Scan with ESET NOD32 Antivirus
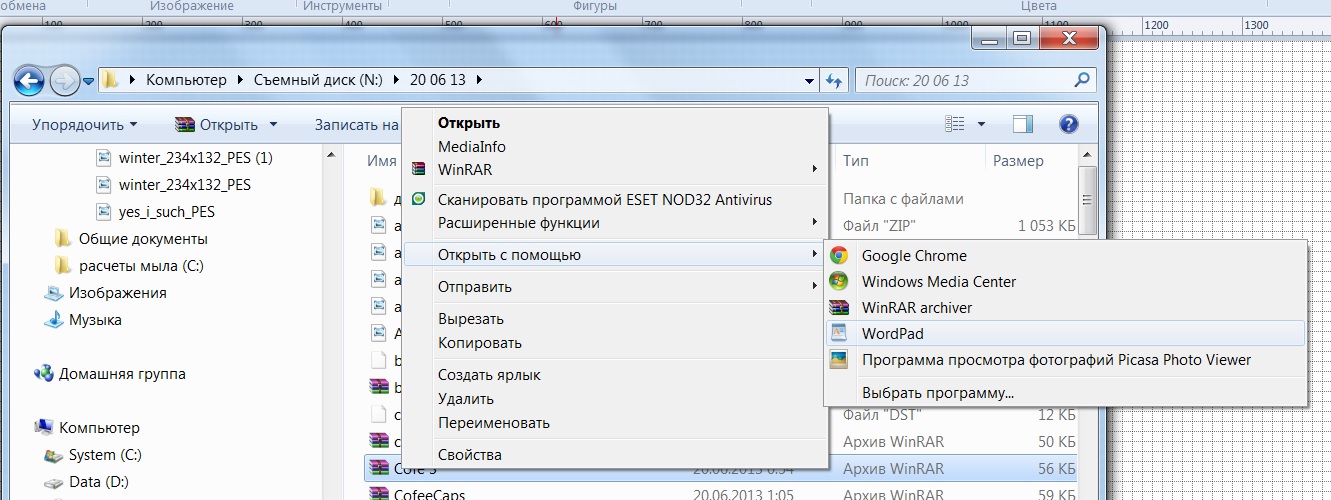 click(604, 199)
